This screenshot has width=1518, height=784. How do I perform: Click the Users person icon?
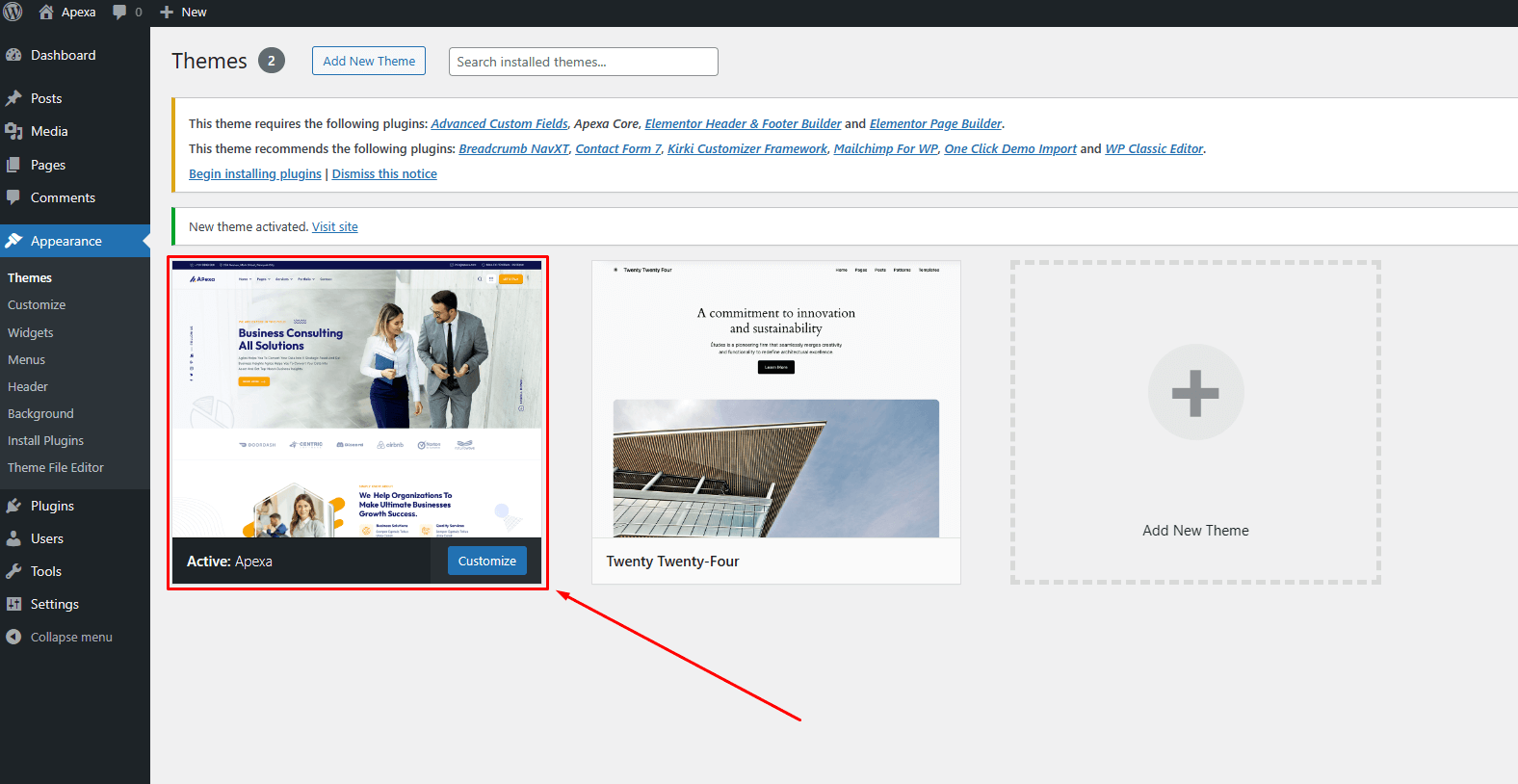coord(13,538)
